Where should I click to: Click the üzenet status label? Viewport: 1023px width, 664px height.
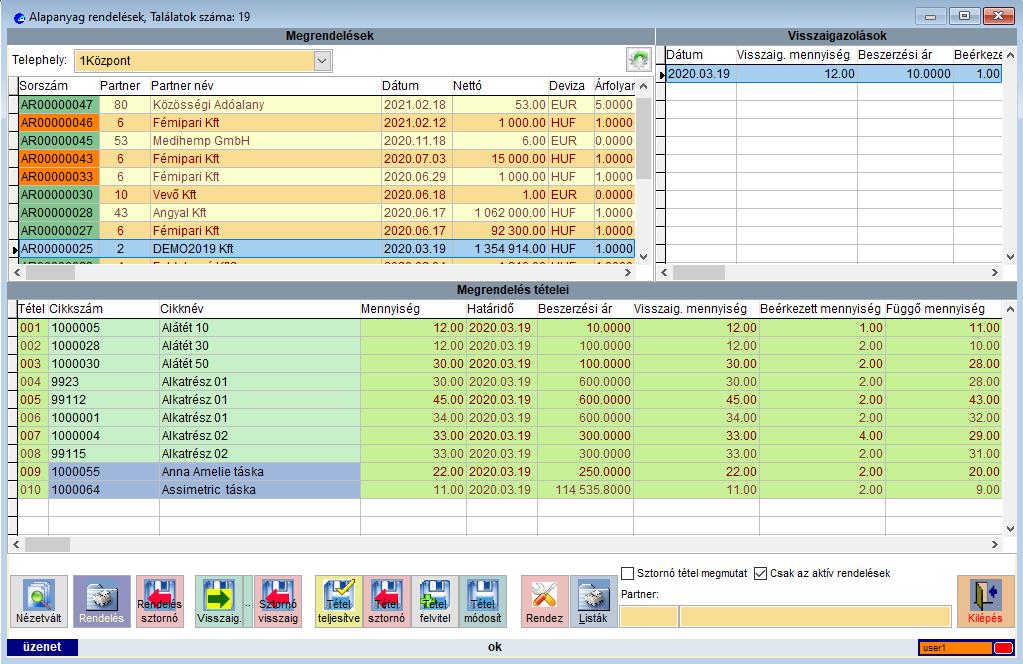coord(42,647)
